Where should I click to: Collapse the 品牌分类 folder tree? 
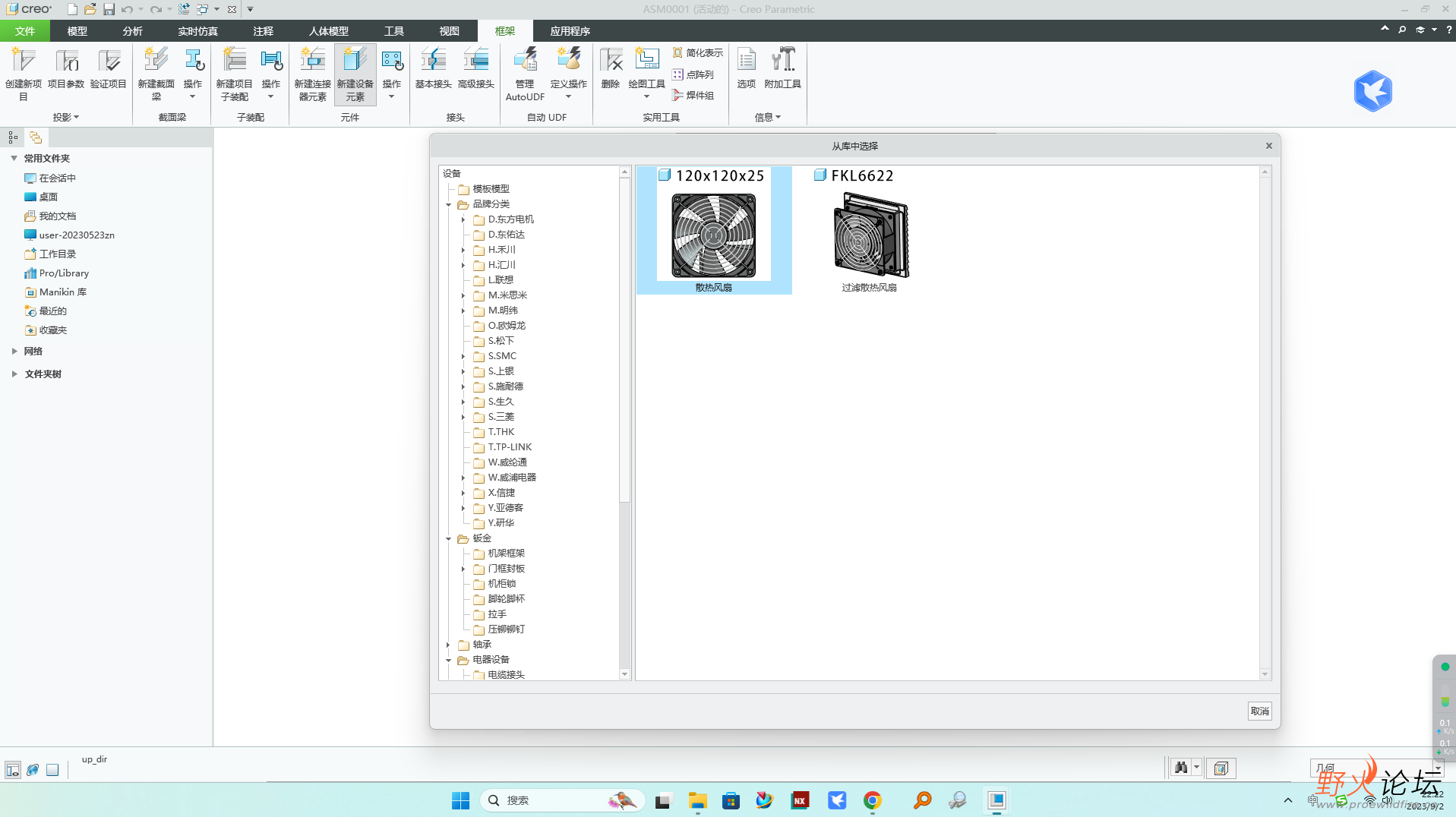point(448,204)
